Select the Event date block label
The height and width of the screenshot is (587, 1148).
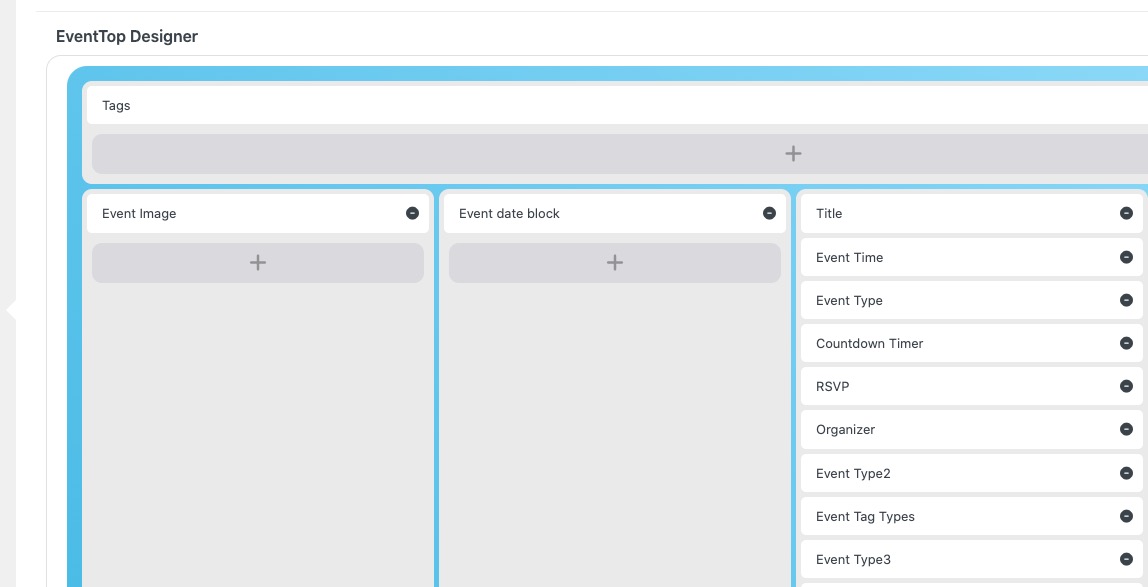(509, 214)
